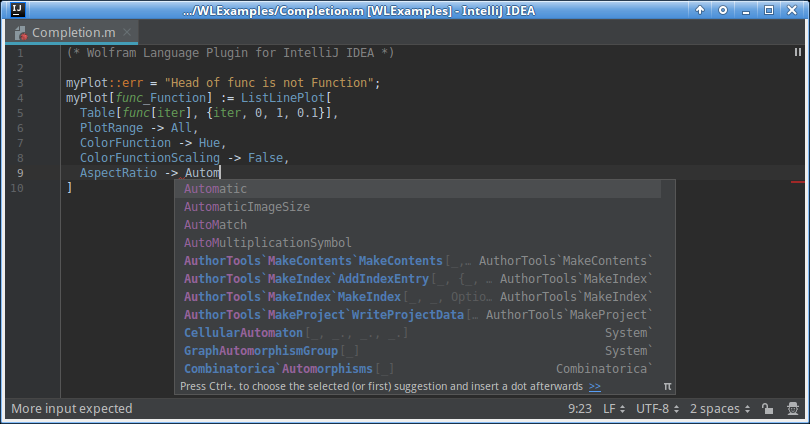Open the line separator LF dropdown

tap(614, 409)
